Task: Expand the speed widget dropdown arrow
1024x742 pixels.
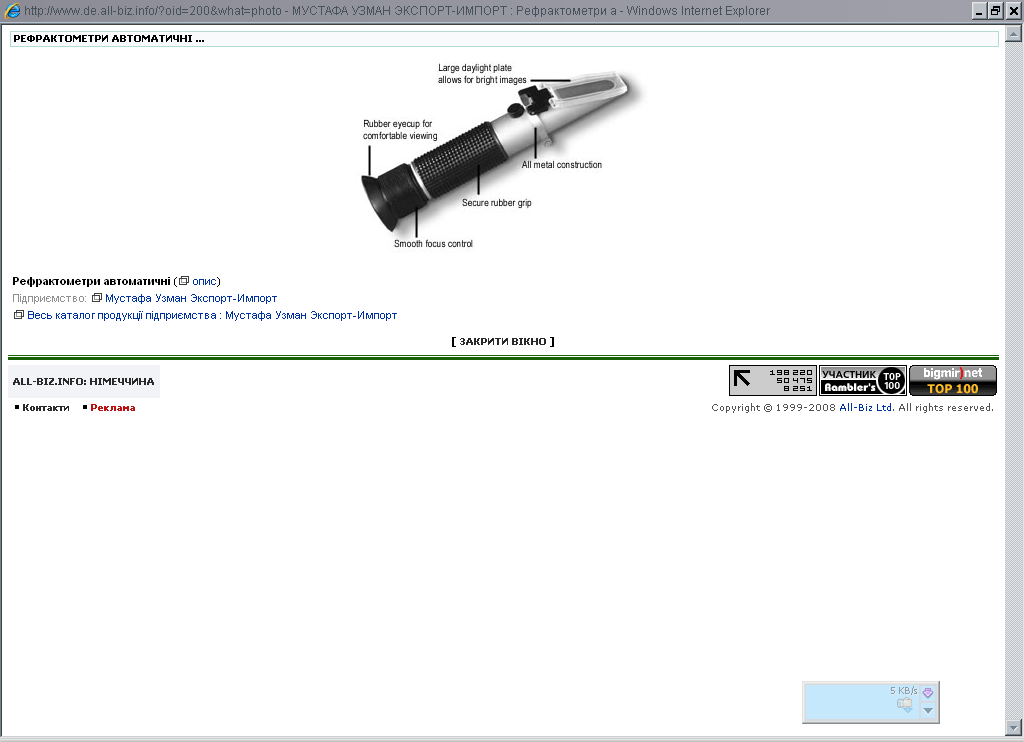Action: point(928,711)
